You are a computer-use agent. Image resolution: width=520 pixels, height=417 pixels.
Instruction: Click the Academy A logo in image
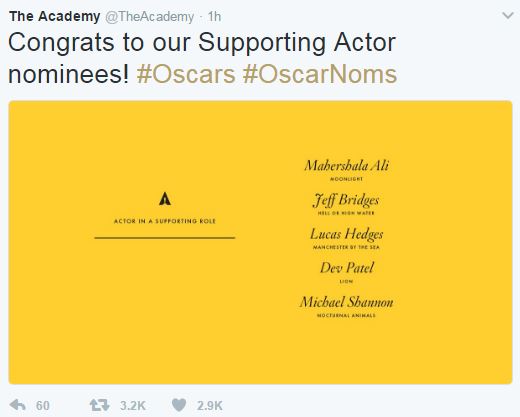pyautogui.click(x=165, y=199)
